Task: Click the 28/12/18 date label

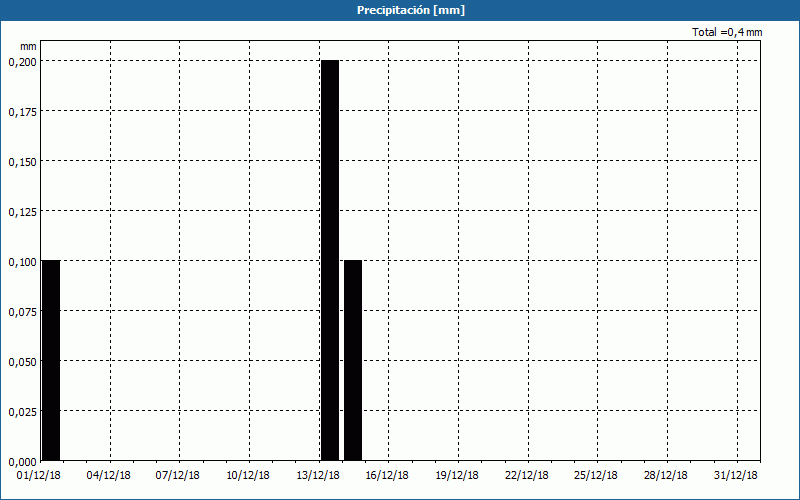Action: tap(666, 475)
